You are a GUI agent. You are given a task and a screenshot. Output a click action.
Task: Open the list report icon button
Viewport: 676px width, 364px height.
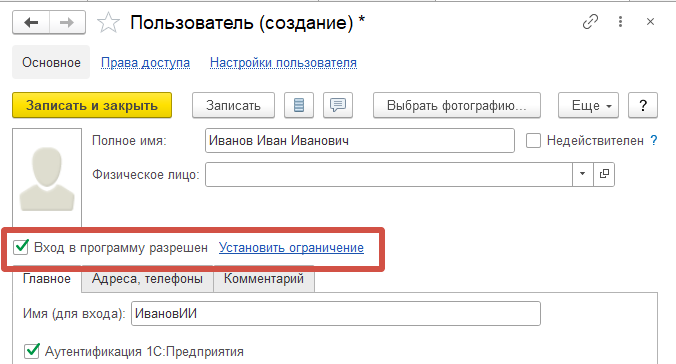coord(299,105)
